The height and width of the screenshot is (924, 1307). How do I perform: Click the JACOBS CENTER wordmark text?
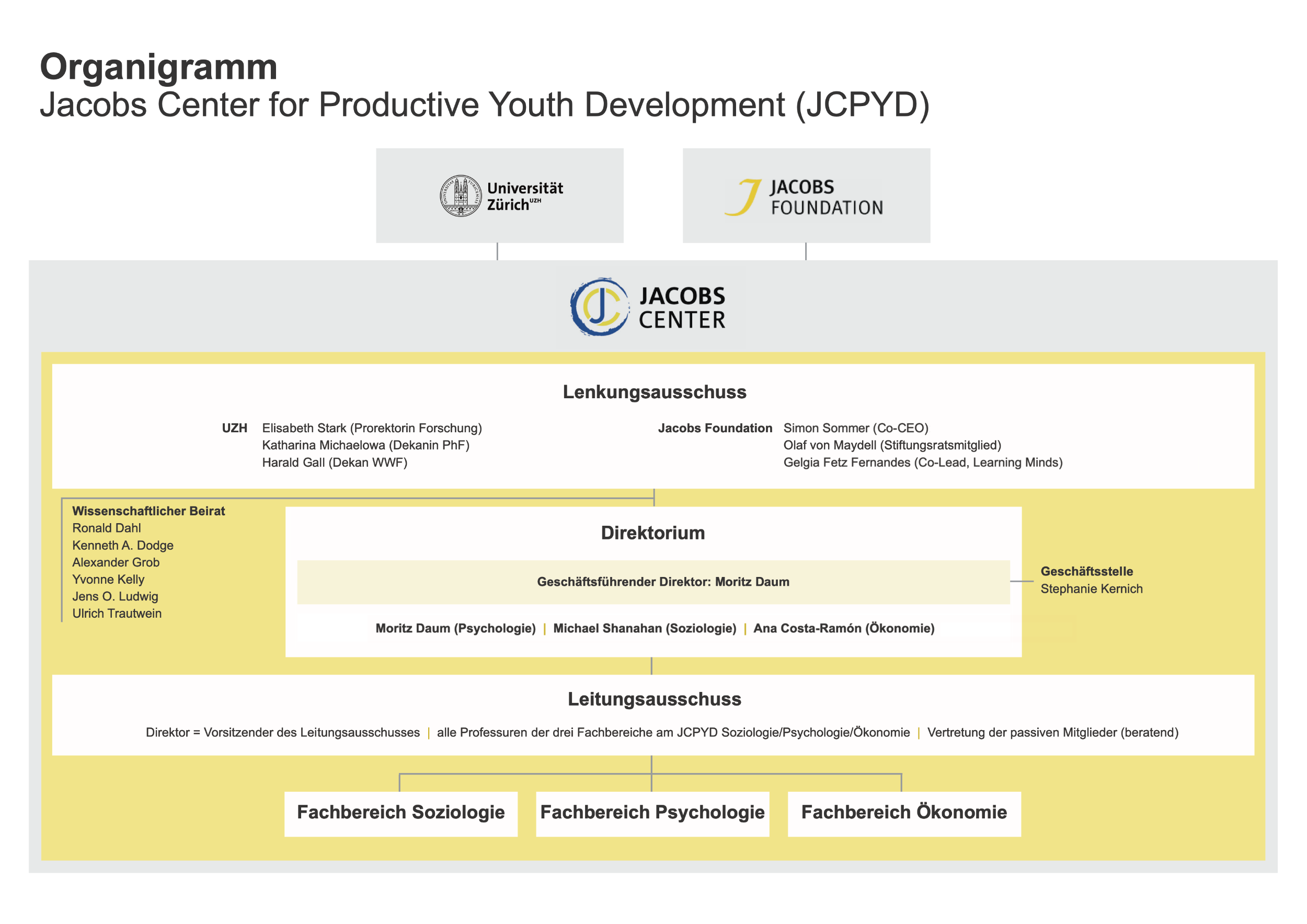(x=682, y=308)
